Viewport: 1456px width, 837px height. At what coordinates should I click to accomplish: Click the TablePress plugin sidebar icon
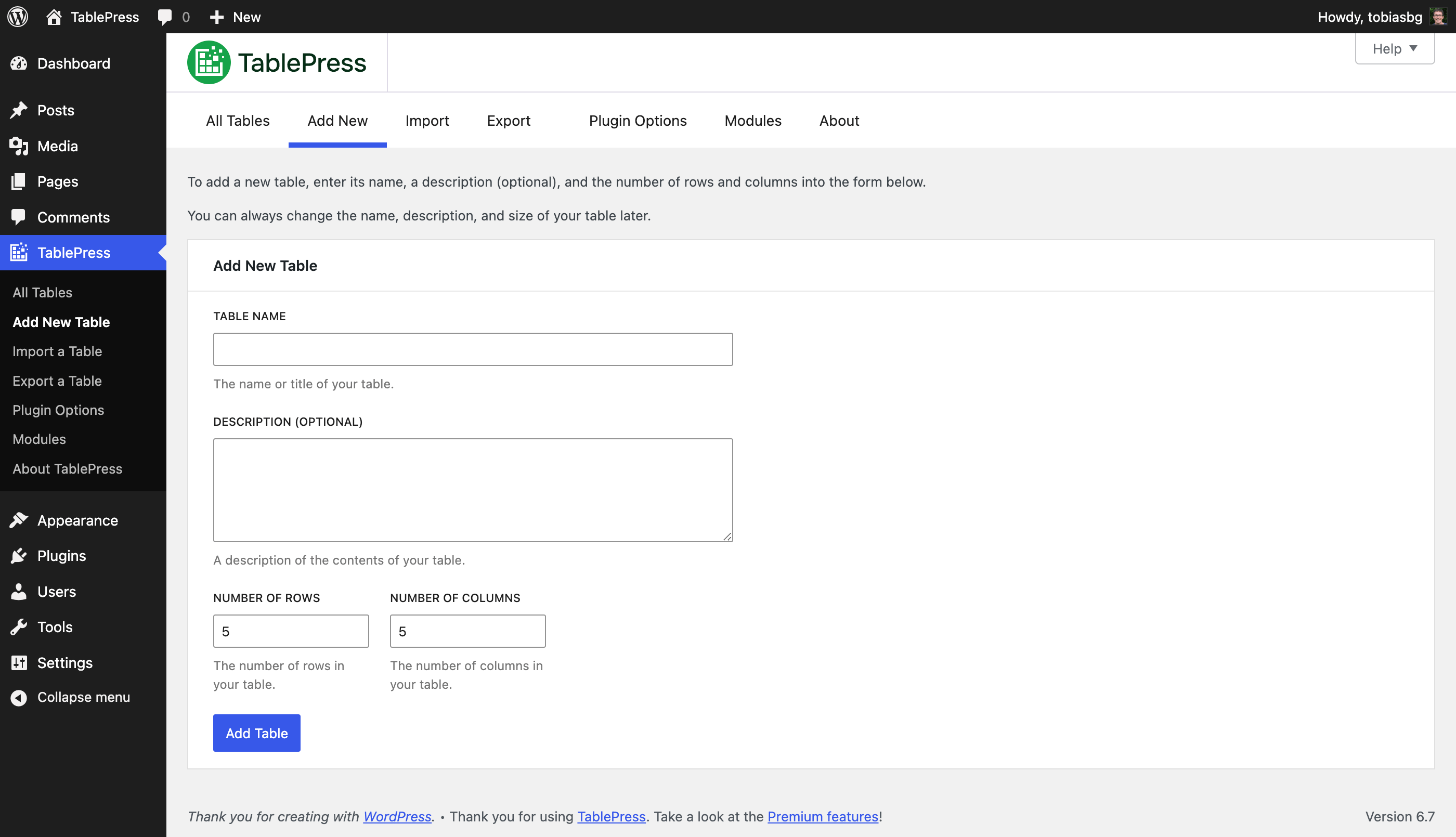[19, 252]
